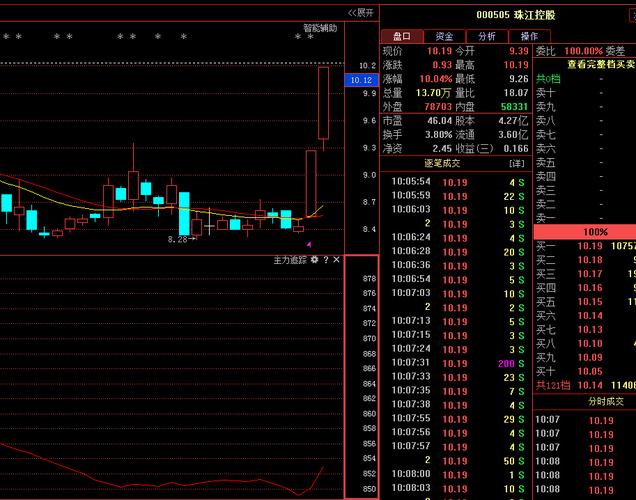Viewport: 636px width, 500px height.
Task: Click the 委比 100.00% value
Action: point(583,51)
